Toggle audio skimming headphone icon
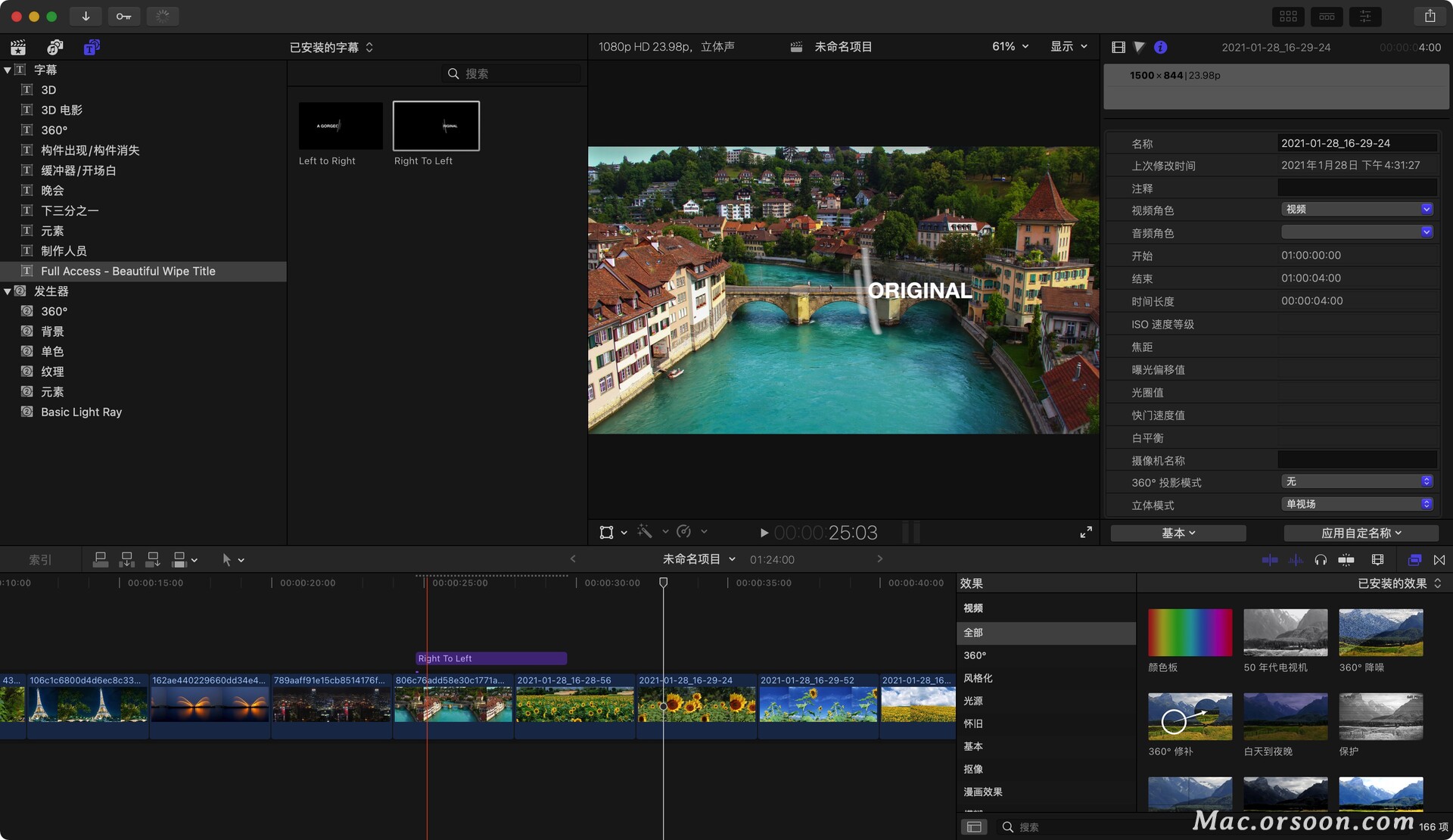 coord(1321,560)
